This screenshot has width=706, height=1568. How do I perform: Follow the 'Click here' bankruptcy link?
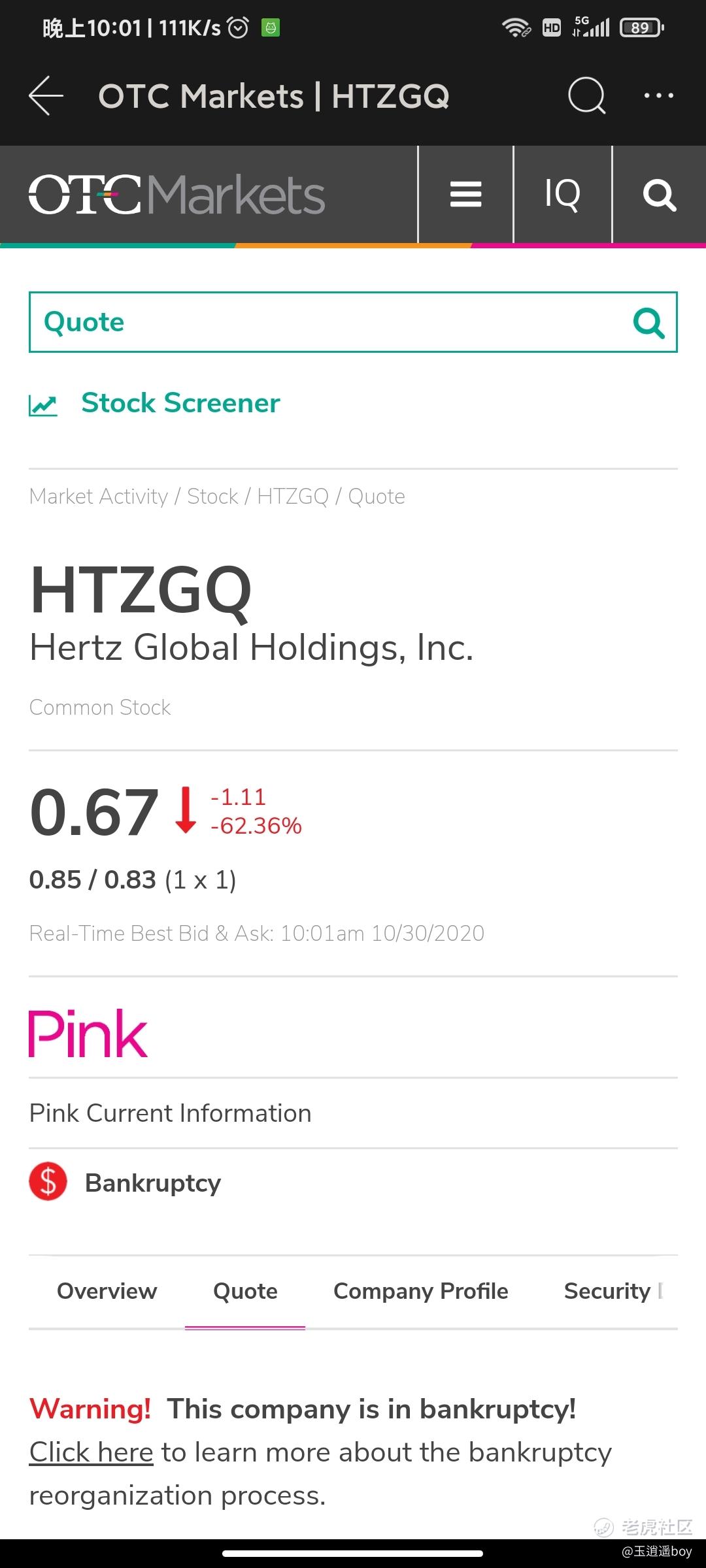(x=92, y=1452)
